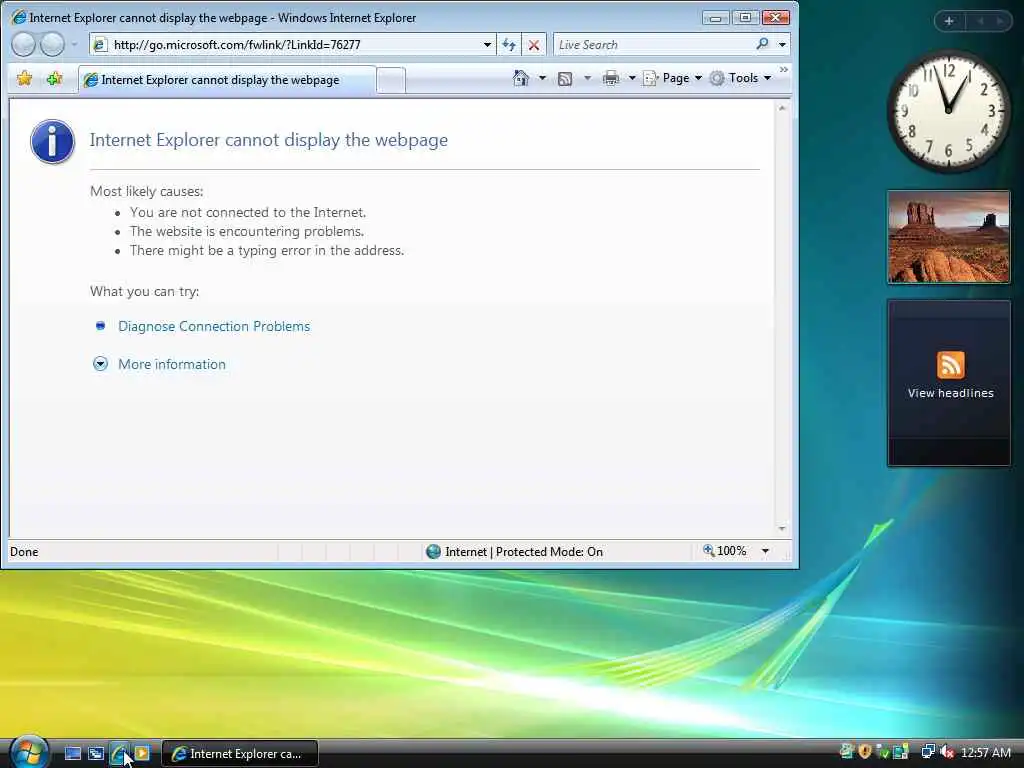This screenshot has width=1024, height=768.
Task: Click Add to Favorites icon
Action: [54, 79]
